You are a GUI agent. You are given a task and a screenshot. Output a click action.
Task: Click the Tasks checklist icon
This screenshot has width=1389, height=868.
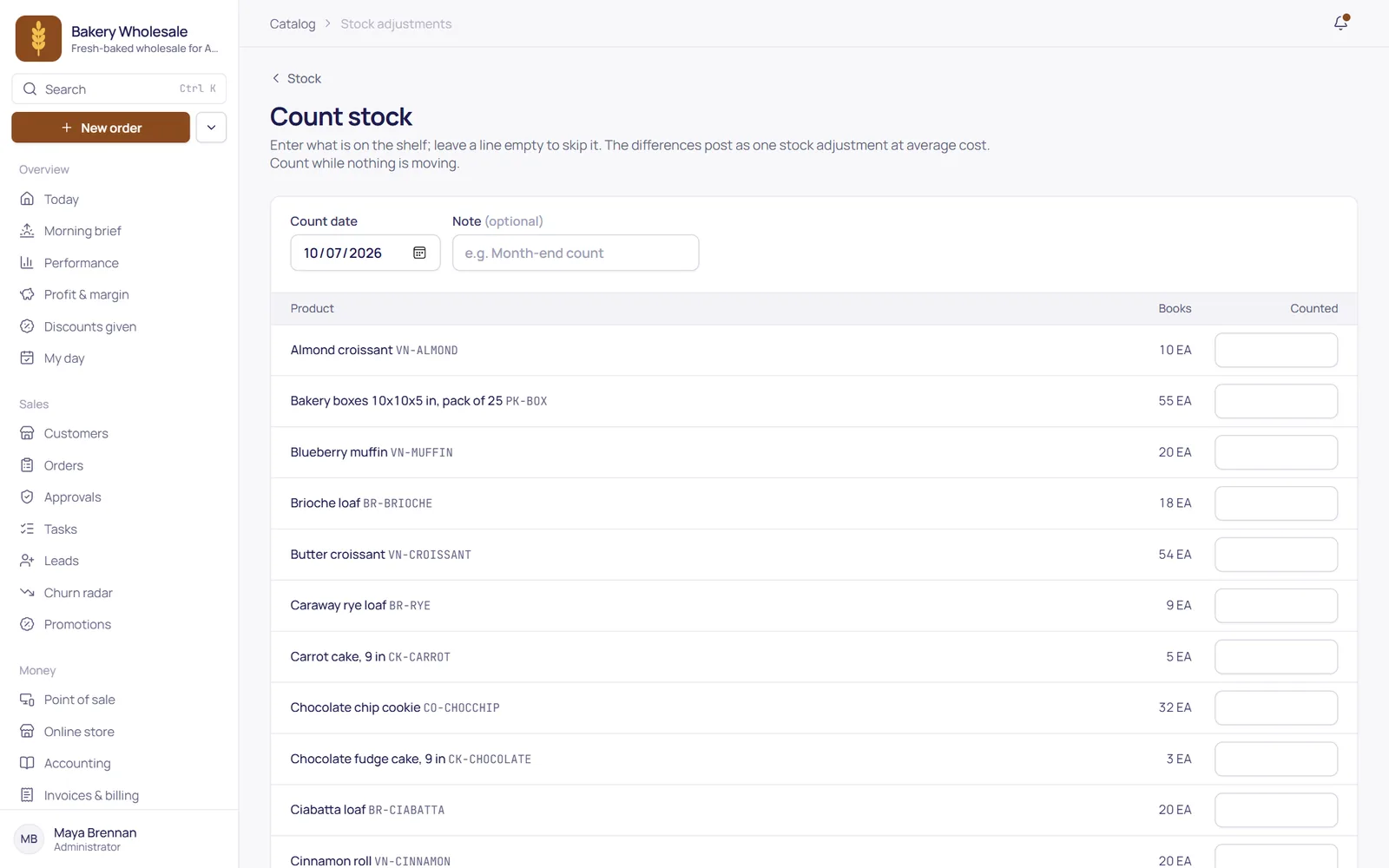27,529
